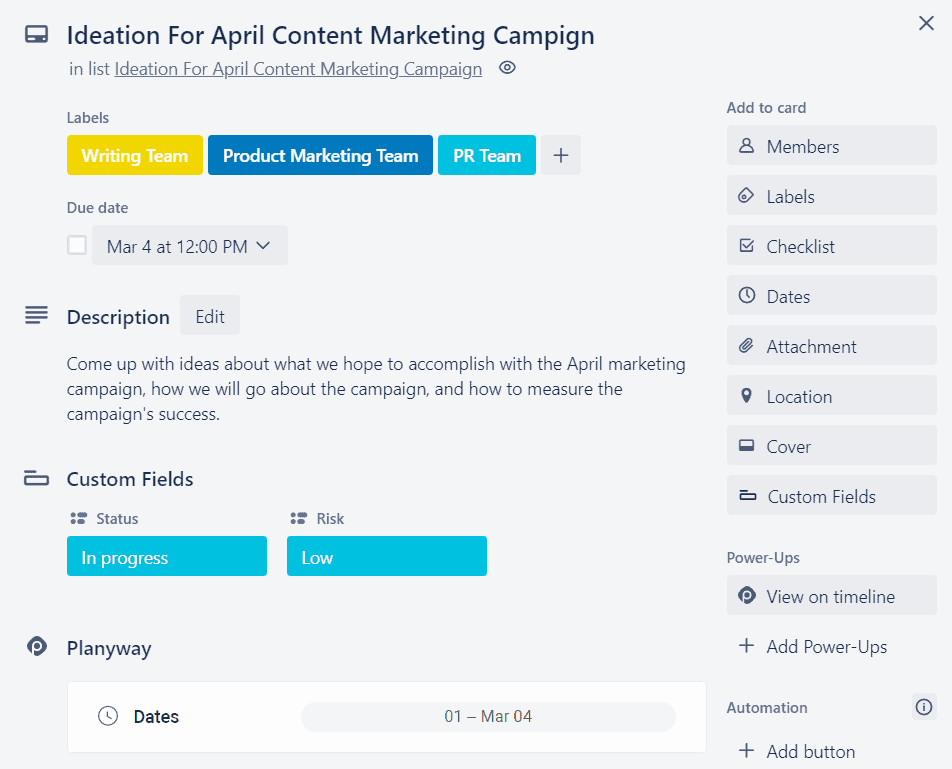Viewport: 952px width, 769px height.
Task: Open Members from Add to card
Action: pyautogui.click(x=831, y=146)
